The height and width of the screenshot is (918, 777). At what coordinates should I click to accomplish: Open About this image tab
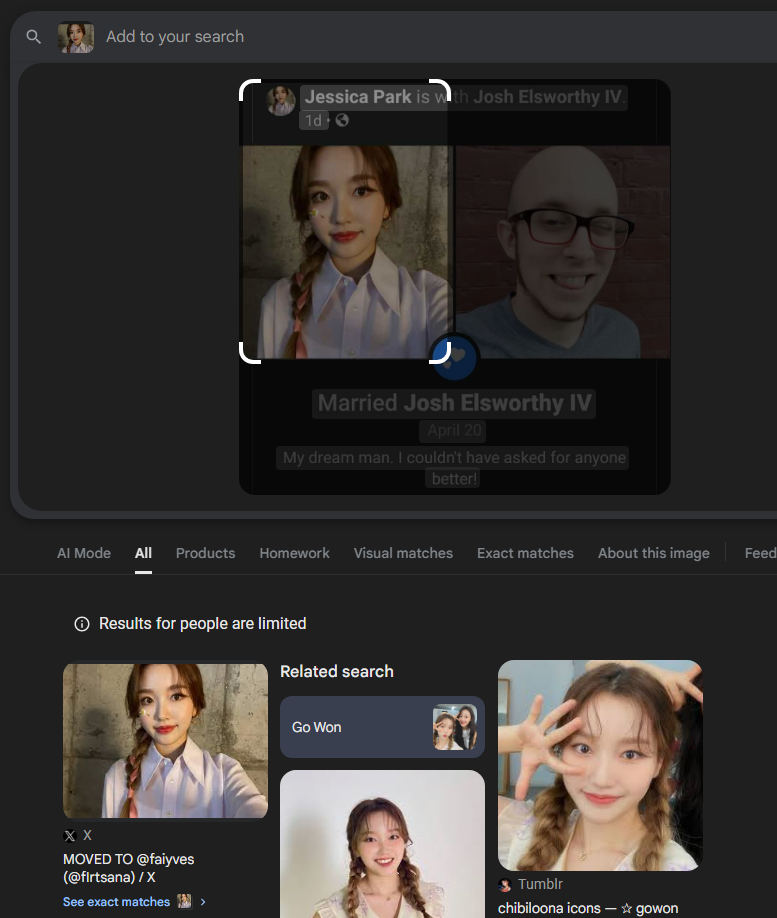tap(653, 553)
